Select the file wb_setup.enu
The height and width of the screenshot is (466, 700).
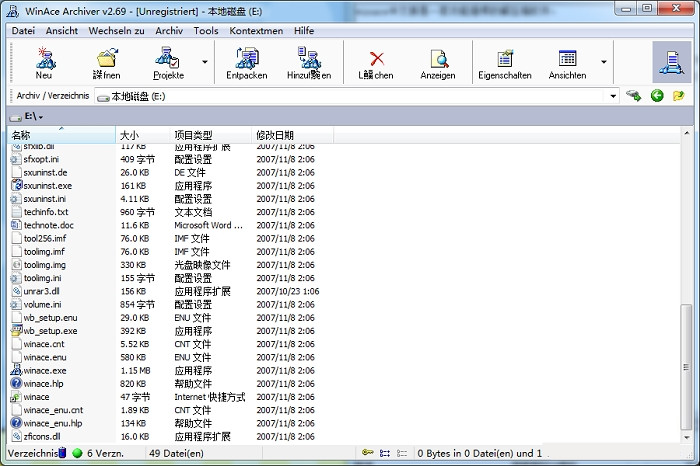(x=50, y=317)
